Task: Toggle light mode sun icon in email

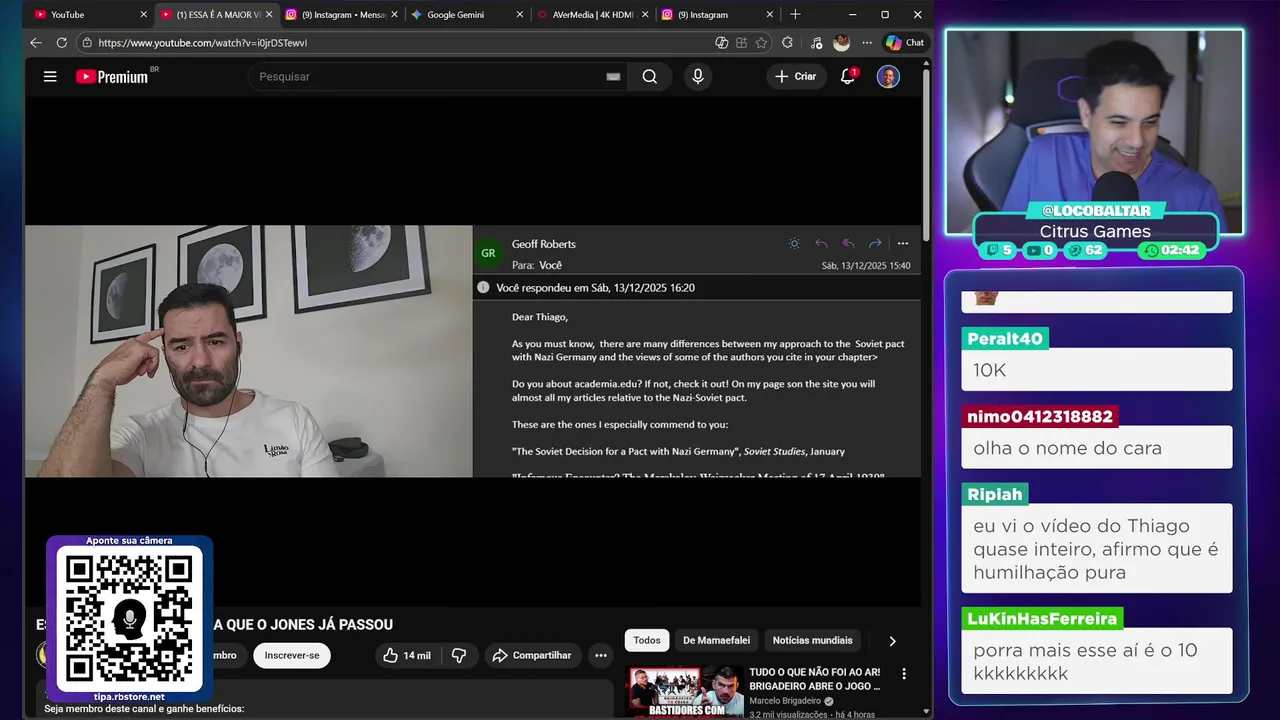Action: (x=794, y=243)
